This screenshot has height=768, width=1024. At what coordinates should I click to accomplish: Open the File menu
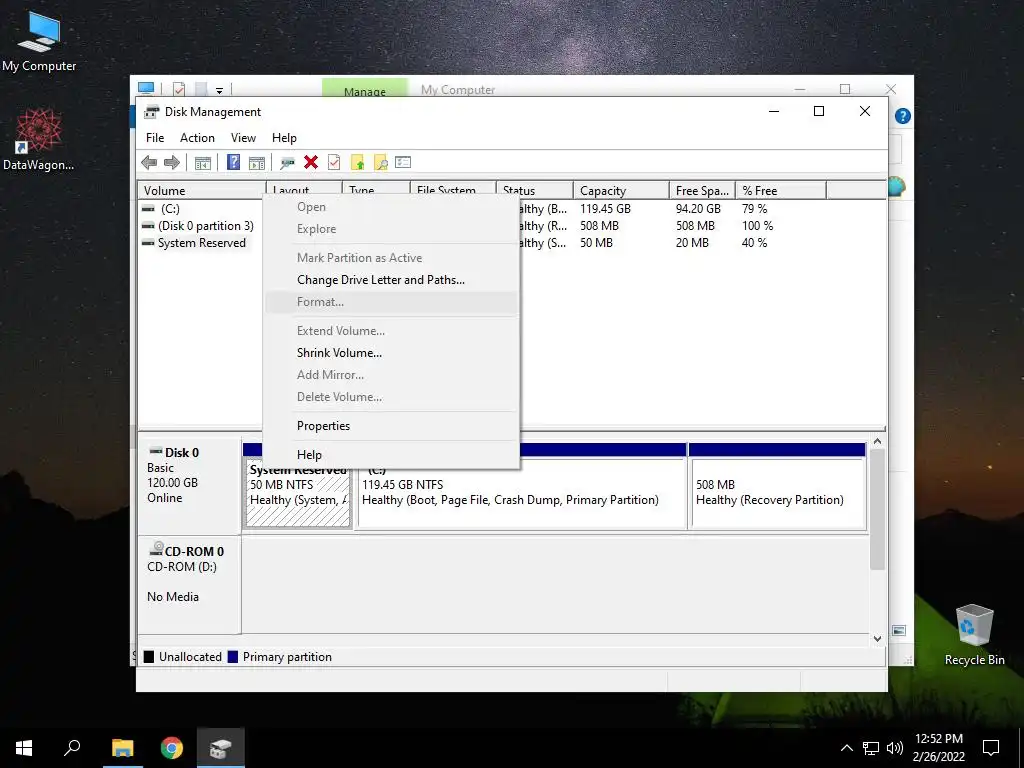pos(155,138)
